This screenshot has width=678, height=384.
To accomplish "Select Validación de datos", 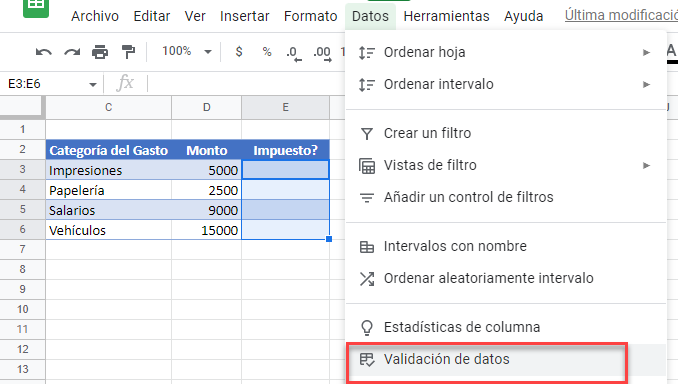I will click(x=506, y=359).
